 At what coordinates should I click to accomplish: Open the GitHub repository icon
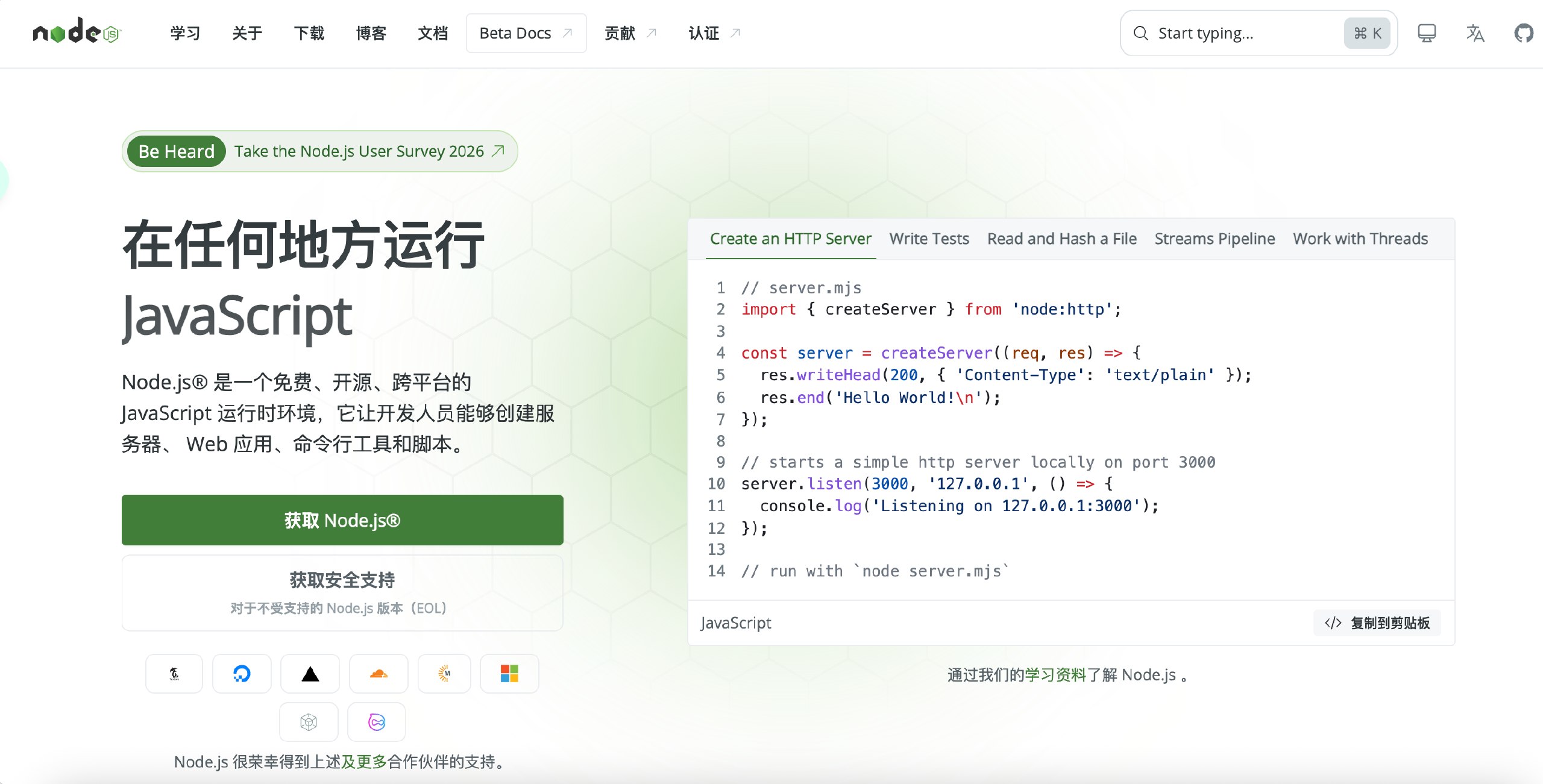click(1524, 33)
